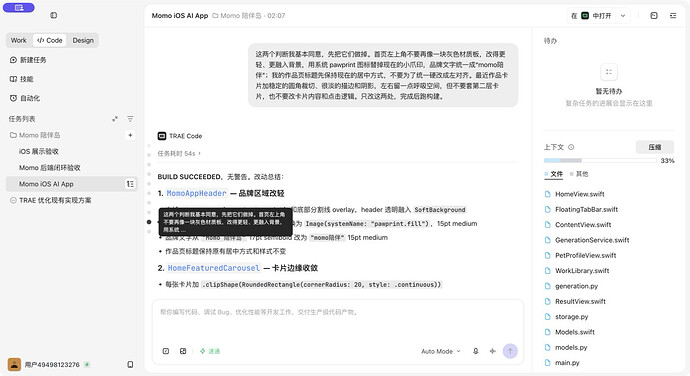
Task: Open models.py in the context files
Action: pos(571,347)
